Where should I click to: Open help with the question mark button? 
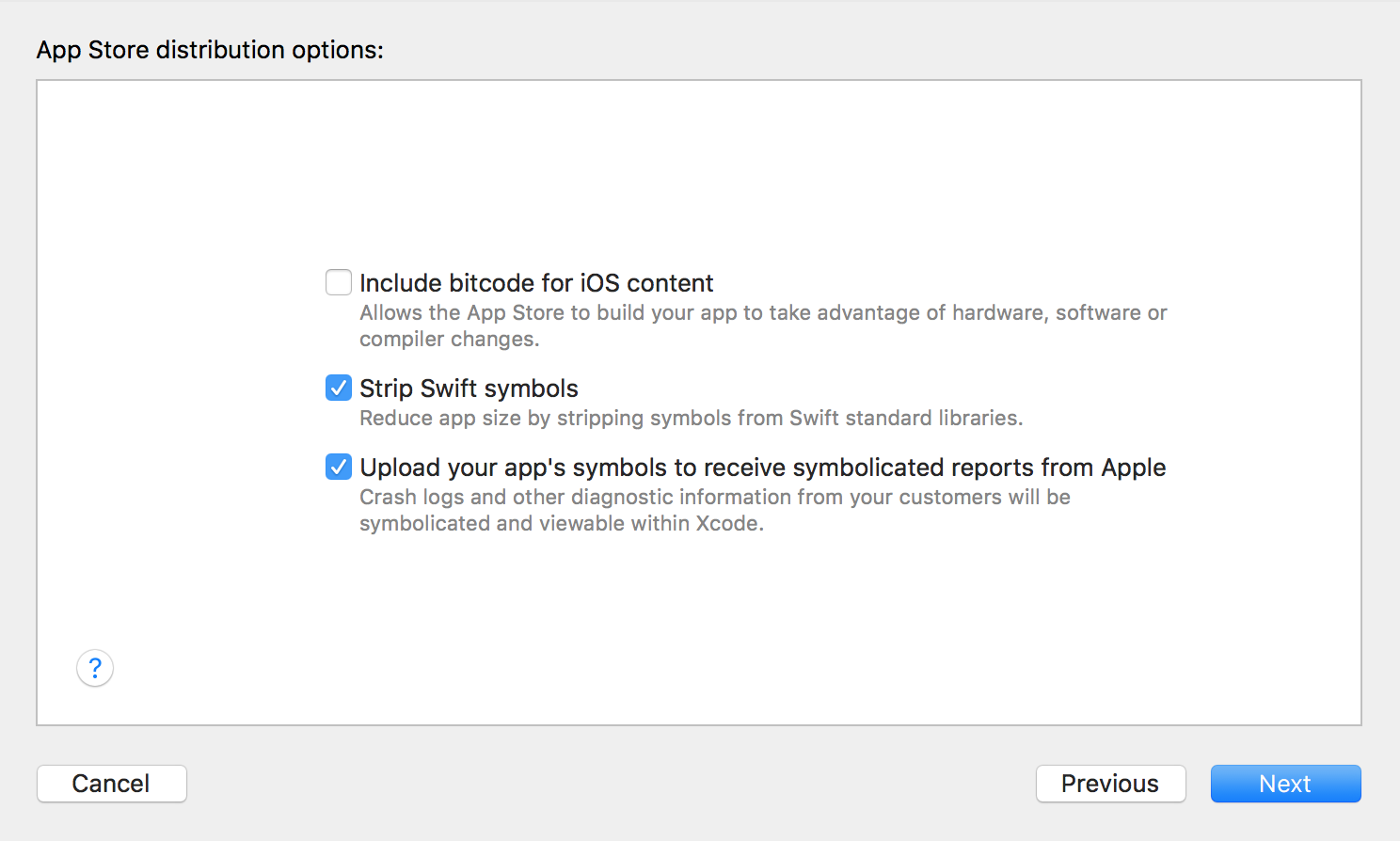tap(95, 668)
